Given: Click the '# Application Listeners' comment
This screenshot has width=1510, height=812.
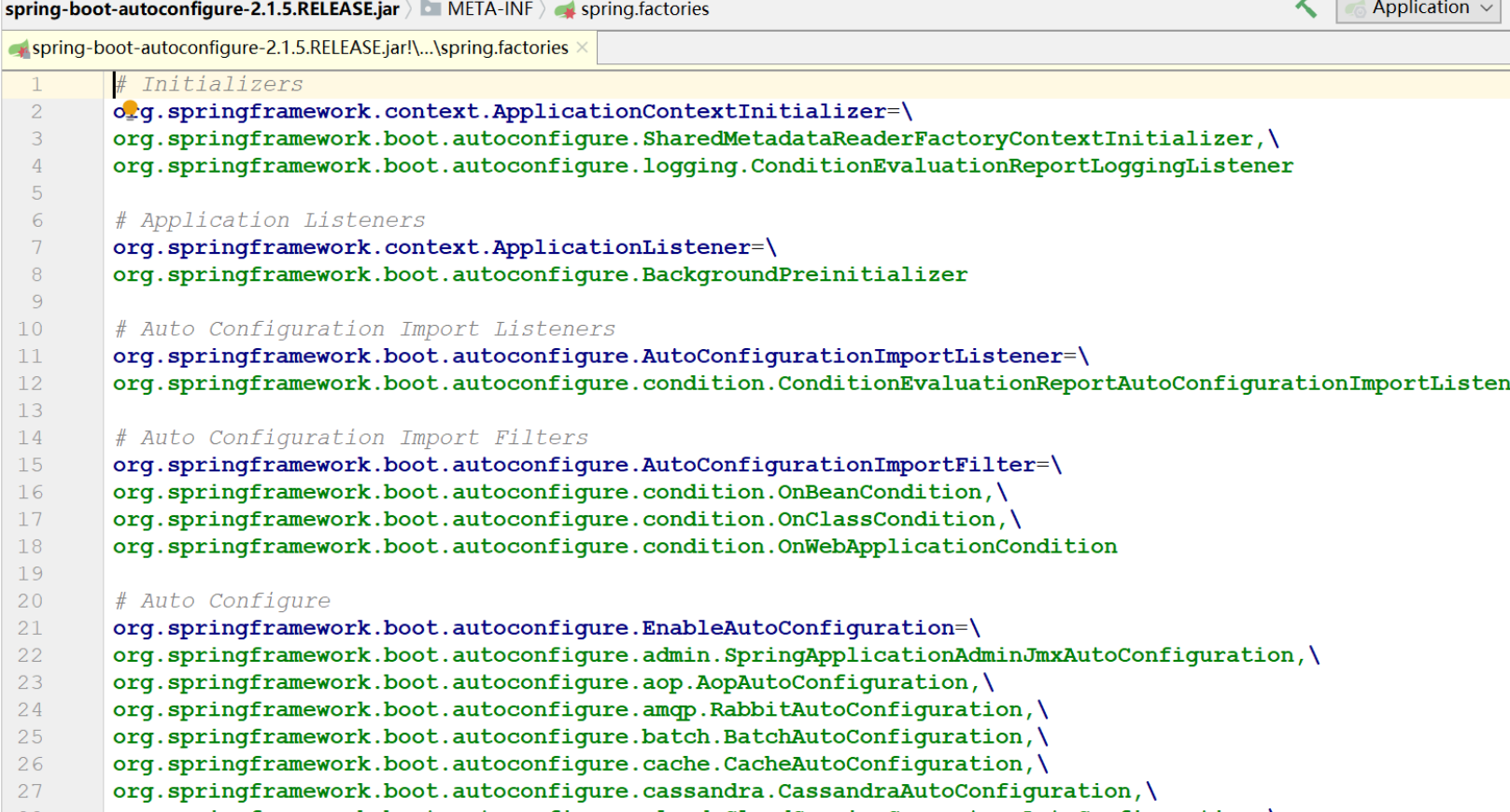Looking at the screenshot, I should click(269, 220).
